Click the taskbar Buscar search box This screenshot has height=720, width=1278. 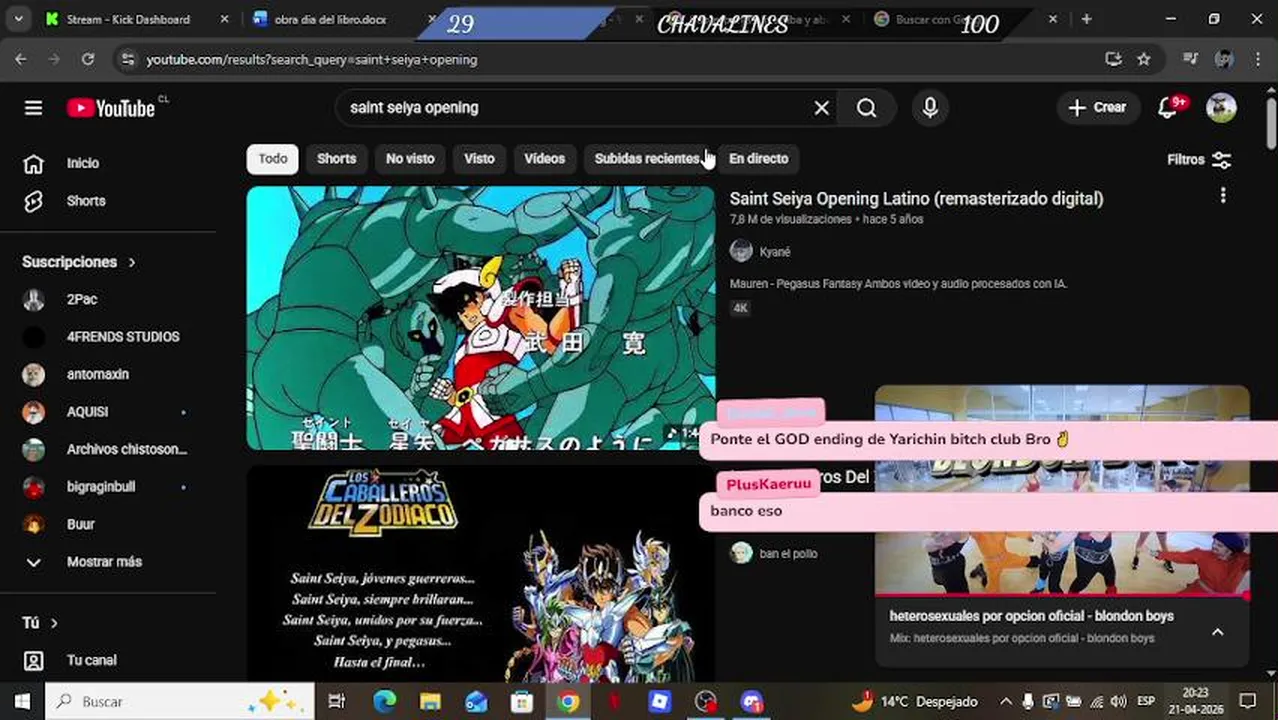click(x=180, y=702)
